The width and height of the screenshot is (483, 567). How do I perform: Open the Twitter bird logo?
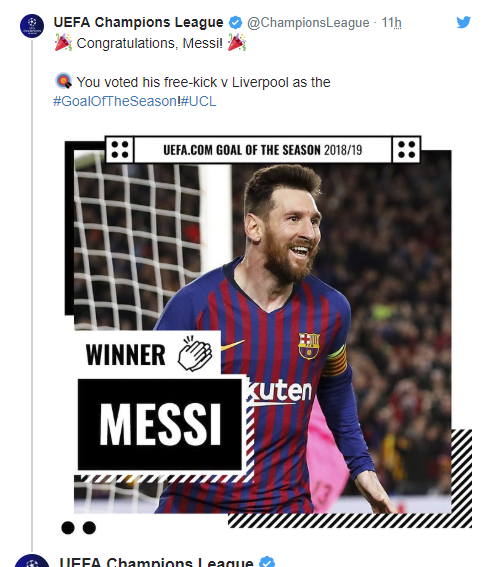pyautogui.click(x=463, y=22)
